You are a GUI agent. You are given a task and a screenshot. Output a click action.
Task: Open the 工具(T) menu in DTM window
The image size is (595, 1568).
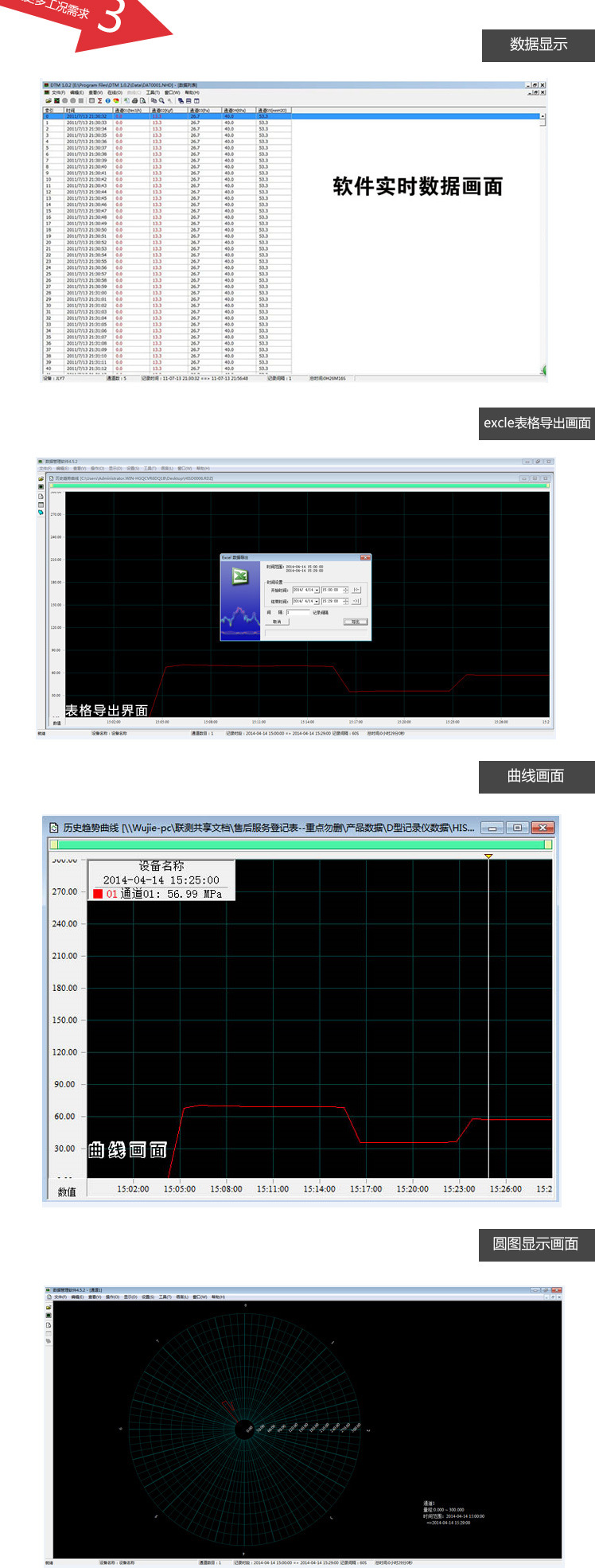coord(153,92)
